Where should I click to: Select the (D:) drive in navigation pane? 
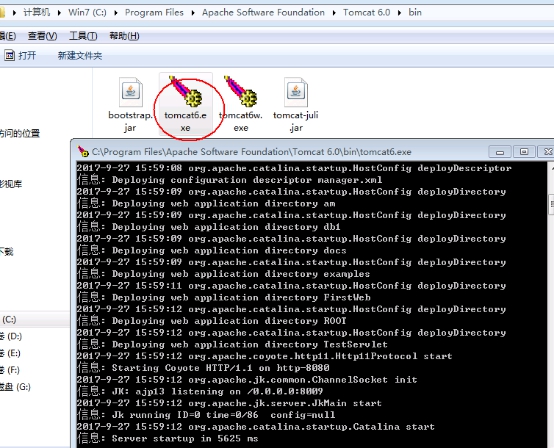(x=11, y=336)
